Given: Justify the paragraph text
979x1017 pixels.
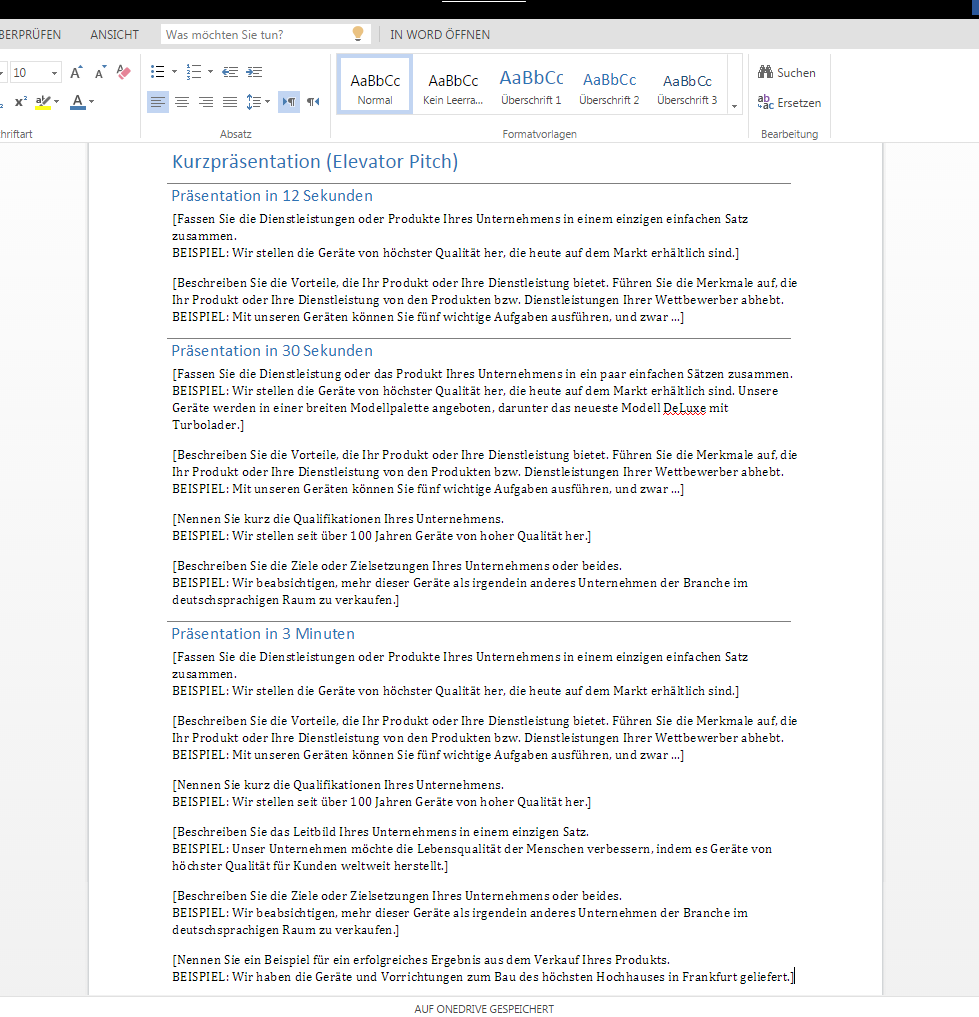Looking at the screenshot, I should coord(230,102).
